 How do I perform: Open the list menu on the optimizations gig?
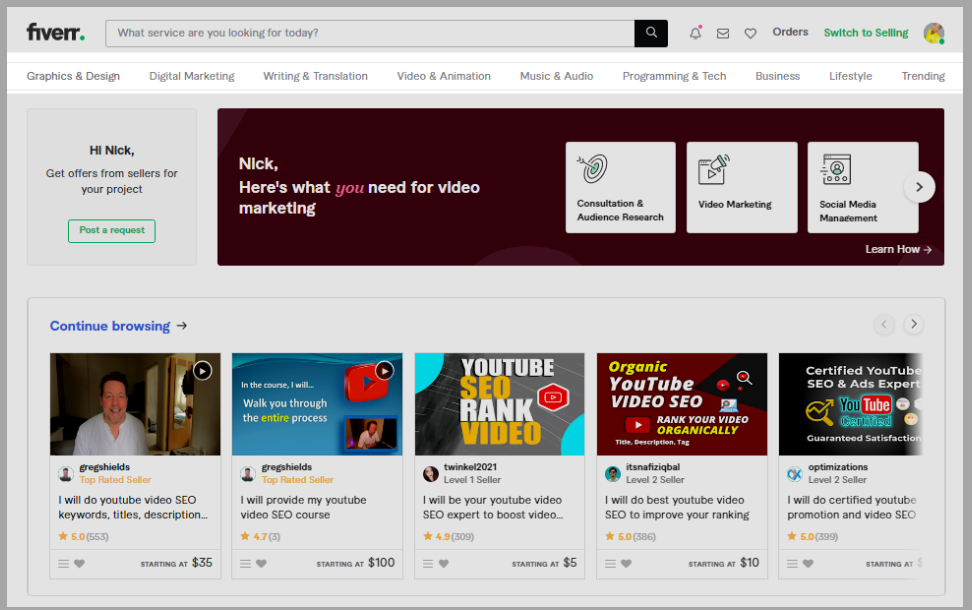(792, 564)
